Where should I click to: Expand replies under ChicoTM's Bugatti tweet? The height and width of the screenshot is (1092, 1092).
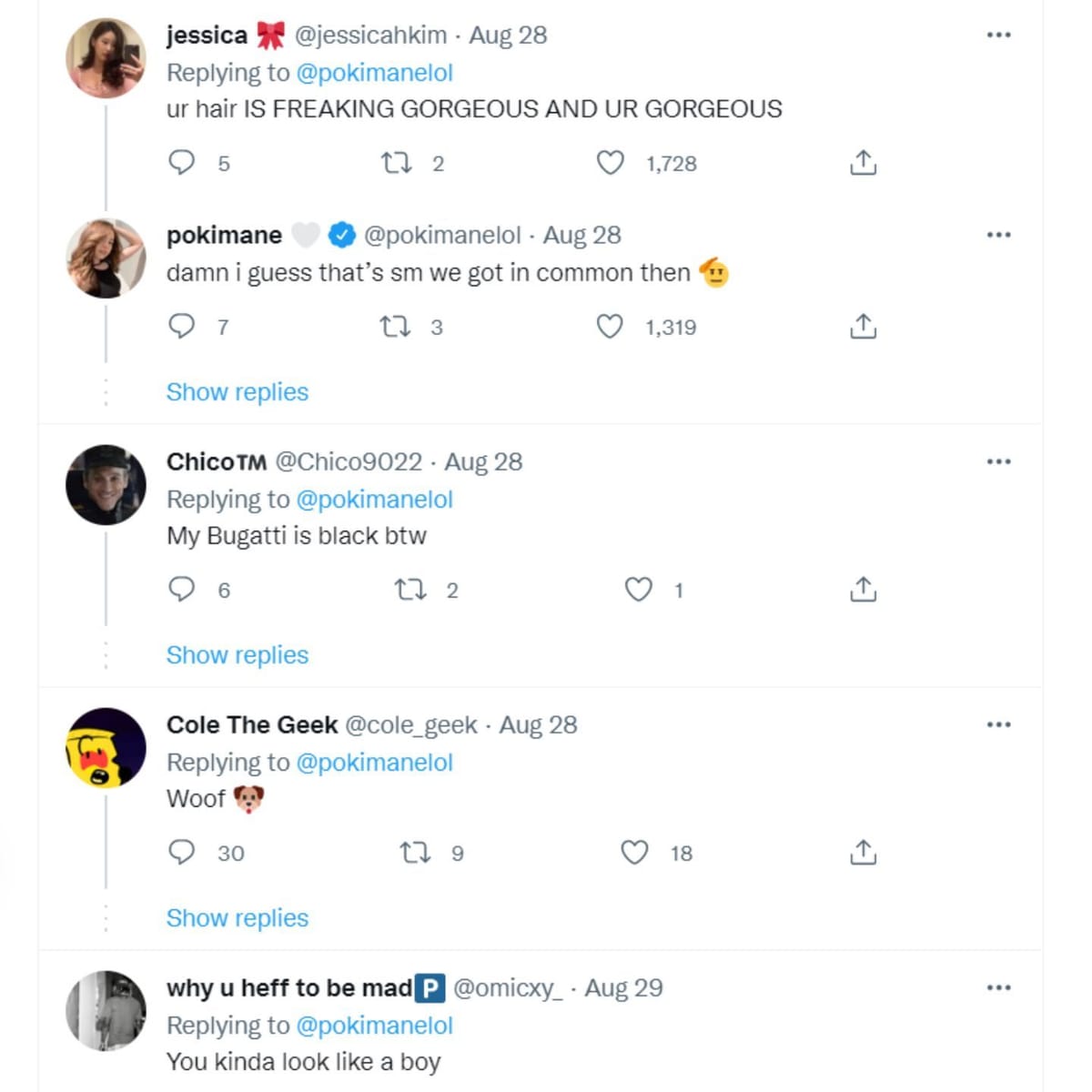coord(237,654)
